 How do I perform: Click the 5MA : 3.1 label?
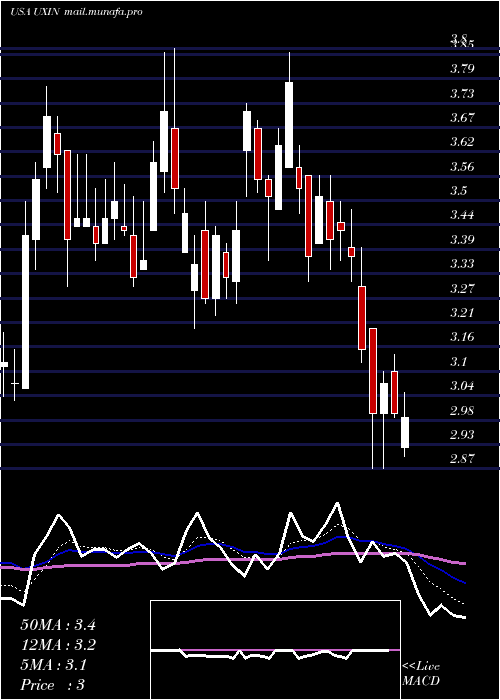(x=54, y=665)
